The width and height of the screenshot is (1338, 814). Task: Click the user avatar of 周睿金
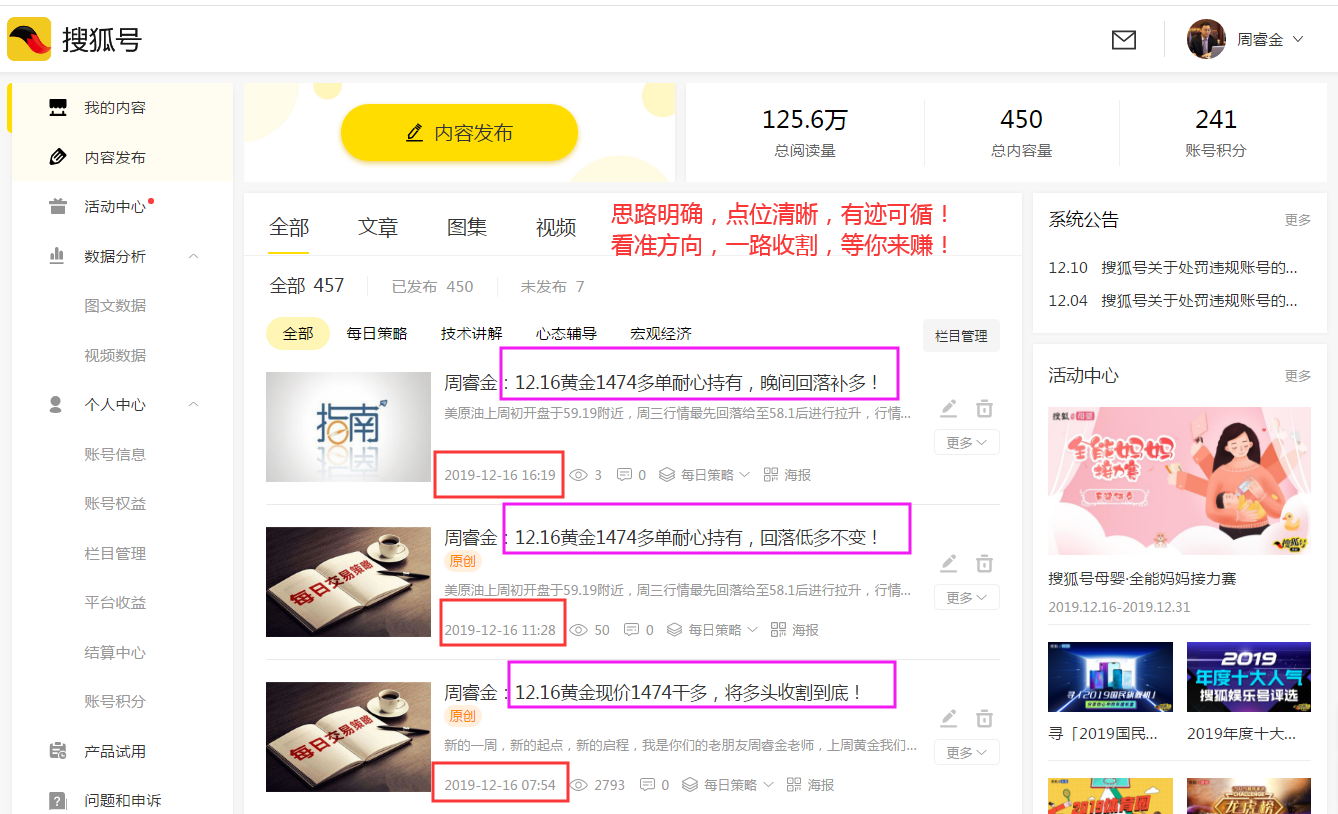[1206, 39]
